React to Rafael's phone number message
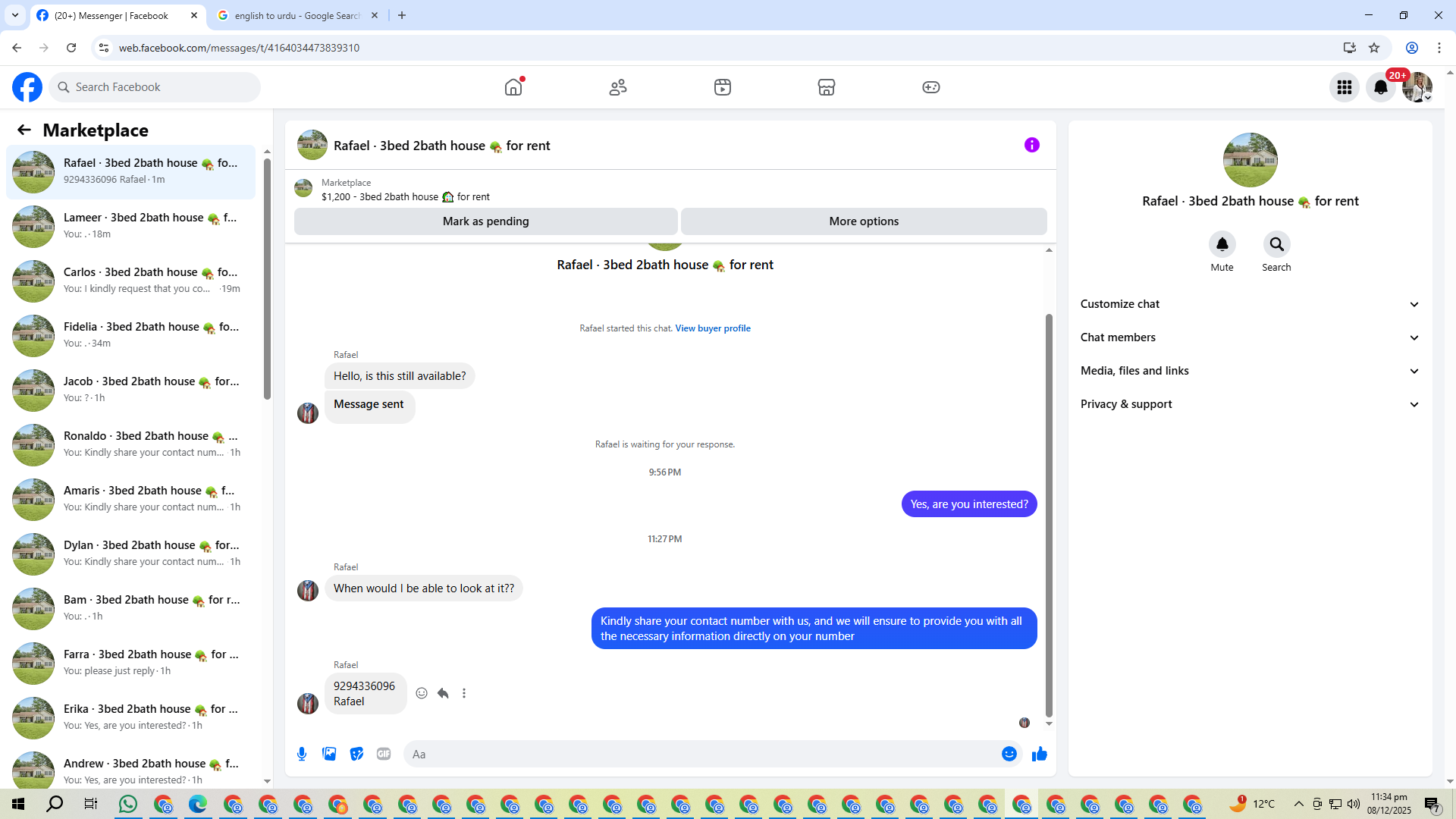The width and height of the screenshot is (1456, 819). [x=422, y=693]
